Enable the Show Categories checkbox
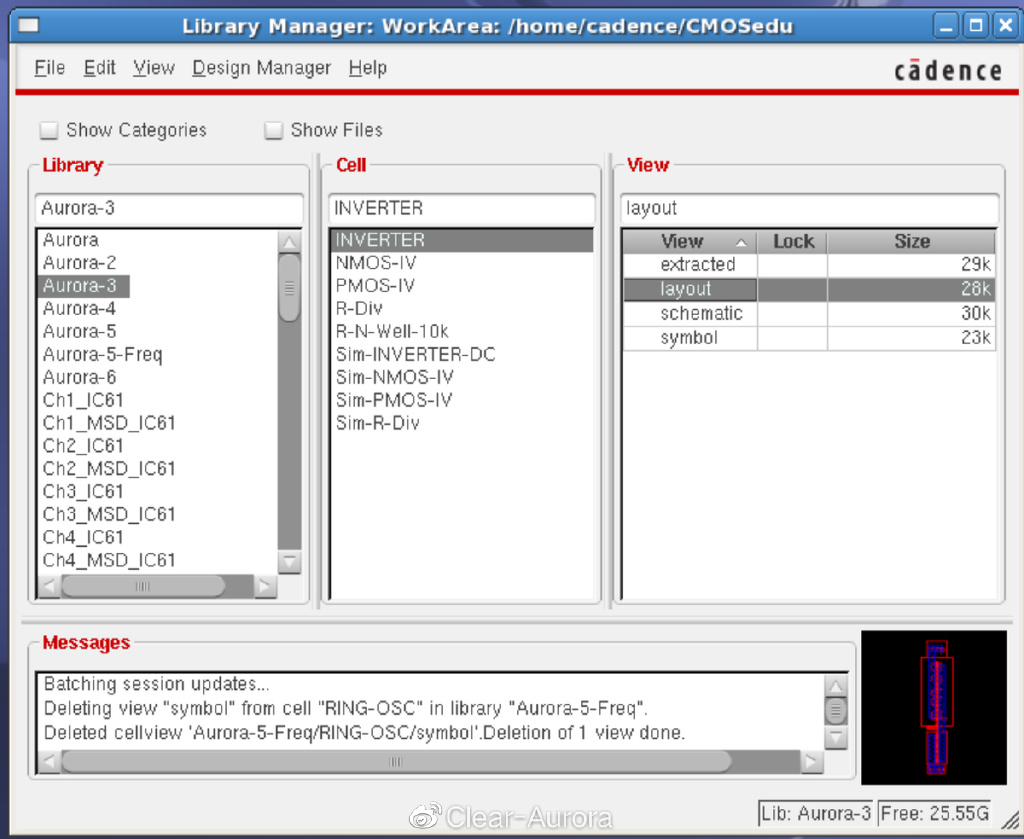1024x839 pixels. coord(49,130)
